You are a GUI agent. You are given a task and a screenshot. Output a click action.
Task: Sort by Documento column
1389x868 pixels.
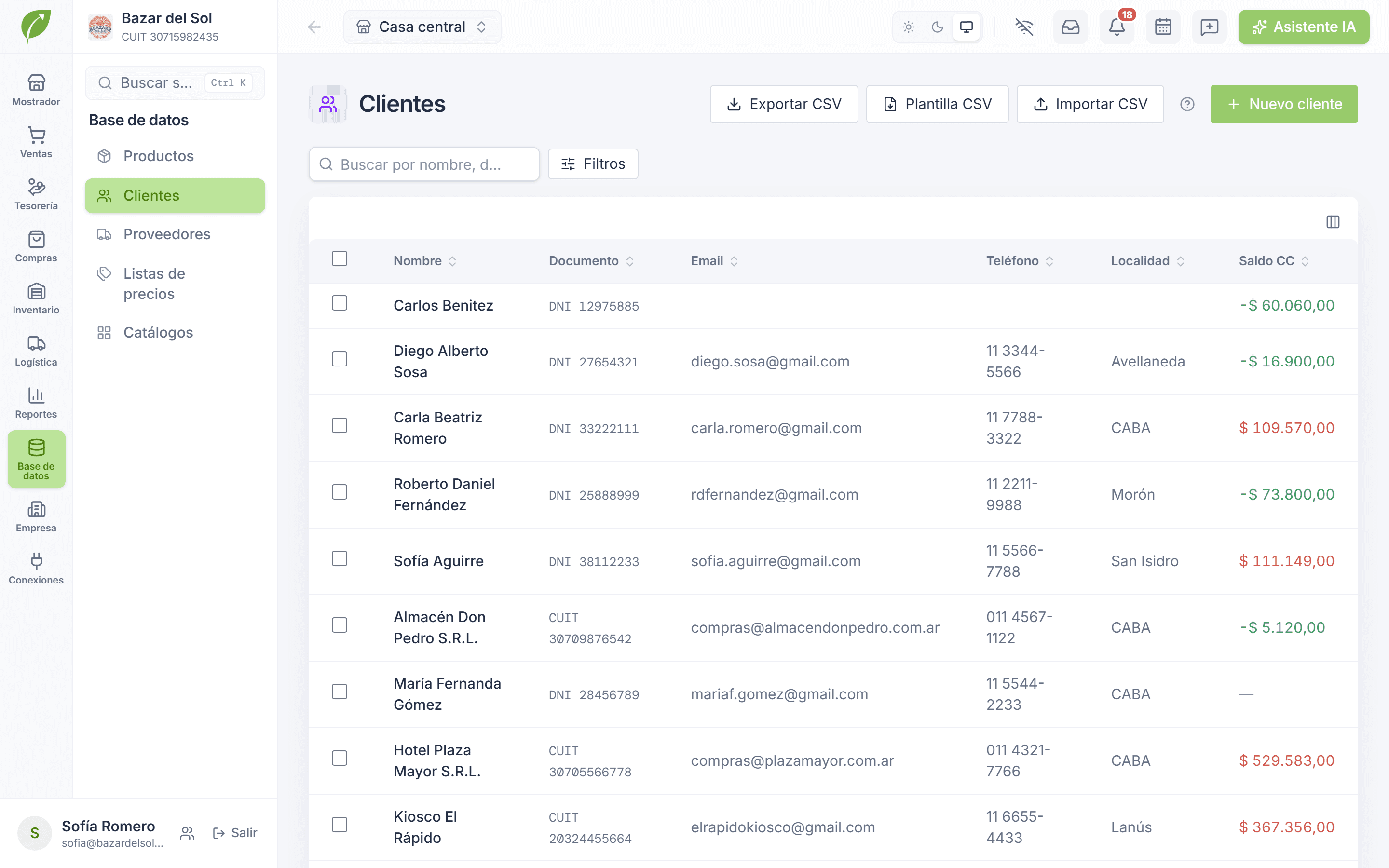coord(591,261)
